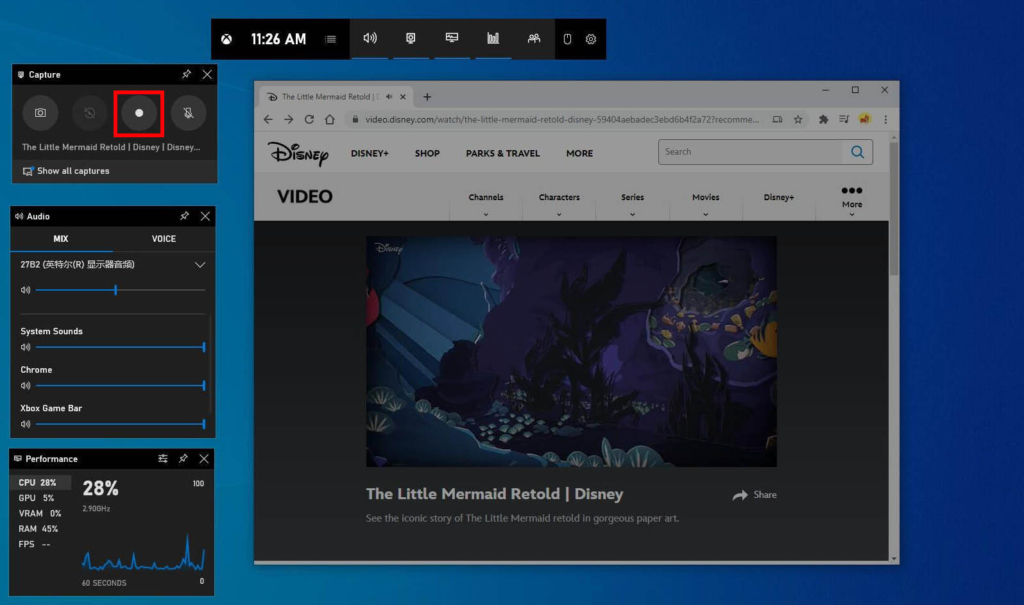Open the widget menu list icon

[330, 39]
